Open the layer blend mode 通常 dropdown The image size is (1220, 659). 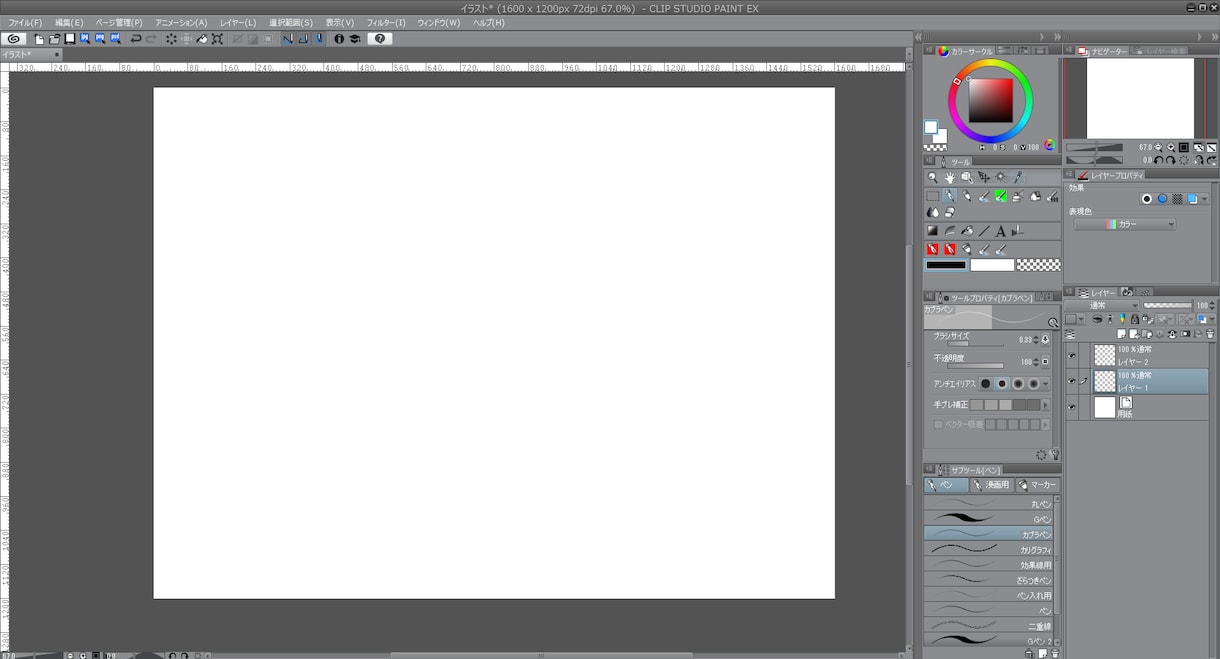[1101, 306]
